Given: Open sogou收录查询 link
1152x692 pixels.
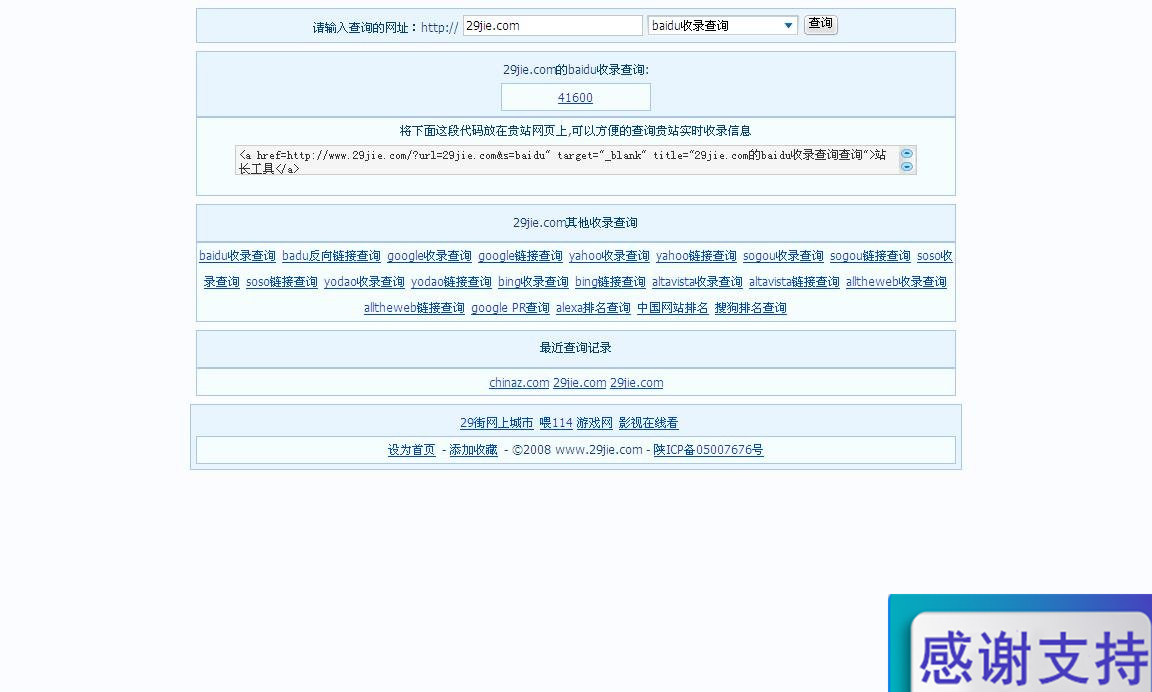Looking at the screenshot, I should tap(783, 256).
